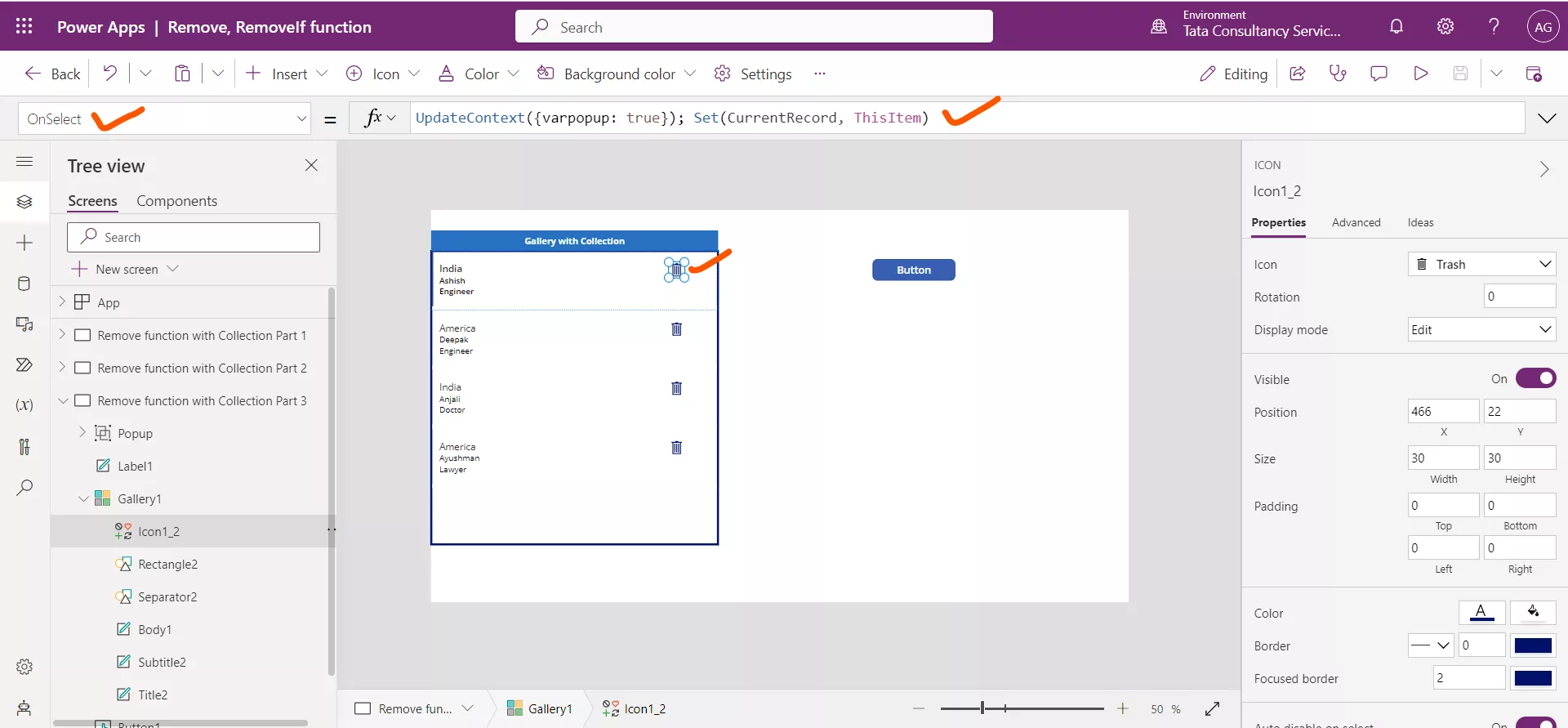
Task: Open the Display mode dropdown
Action: click(1482, 329)
